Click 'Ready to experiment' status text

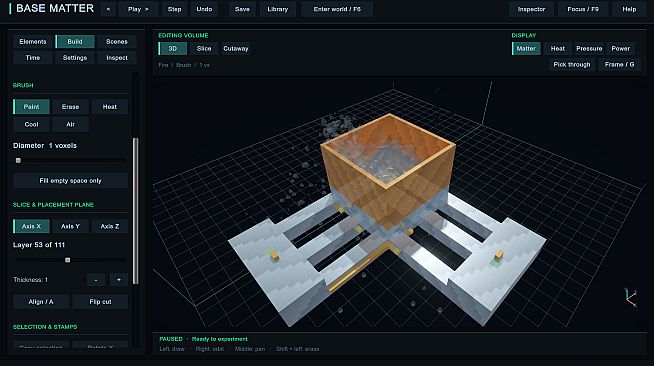pos(219,339)
